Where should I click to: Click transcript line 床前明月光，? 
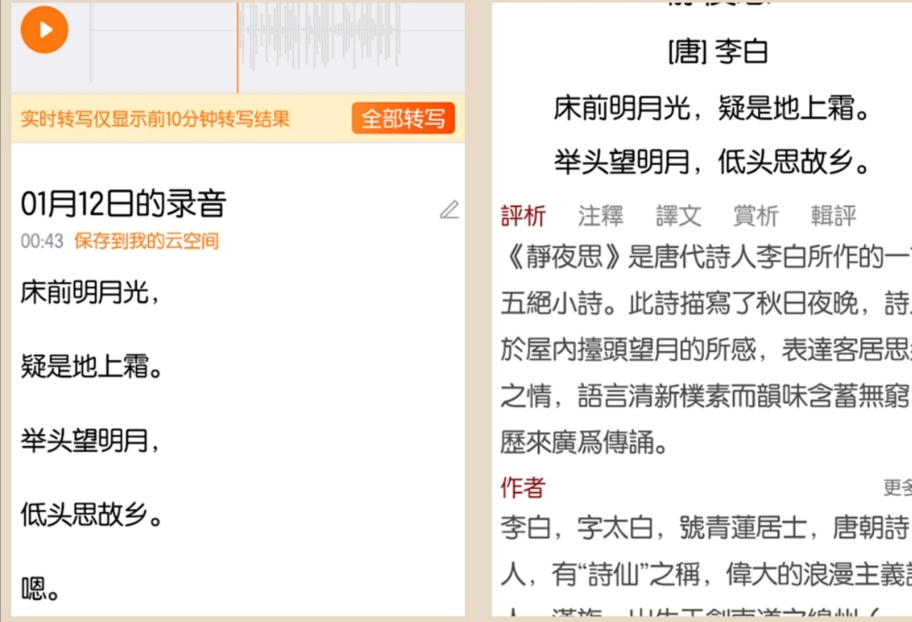click(90, 292)
